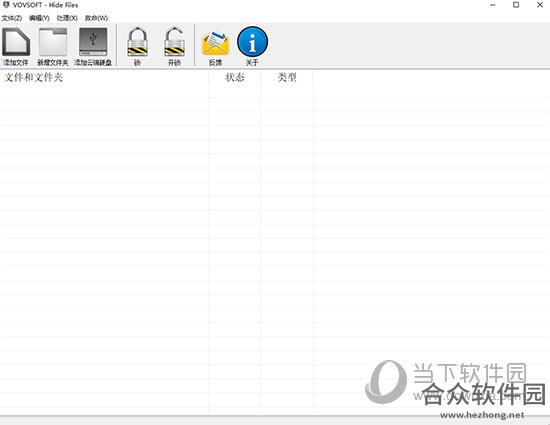The height and width of the screenshot is (425, 550).
Task: Click the 添加文件 (add file) toolbar icon
Action: click(16, 42)
